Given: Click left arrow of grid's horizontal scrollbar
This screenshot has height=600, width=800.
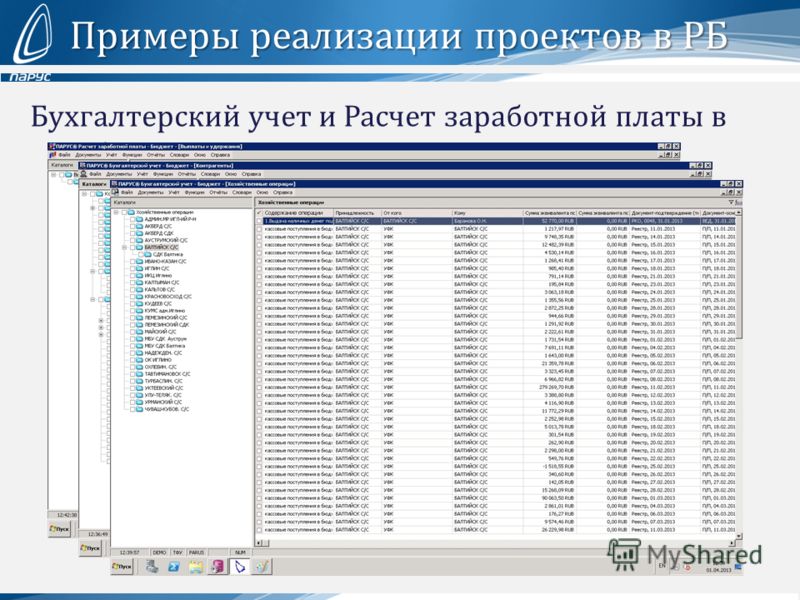Looking at the screenshot, I should point(259,543).
